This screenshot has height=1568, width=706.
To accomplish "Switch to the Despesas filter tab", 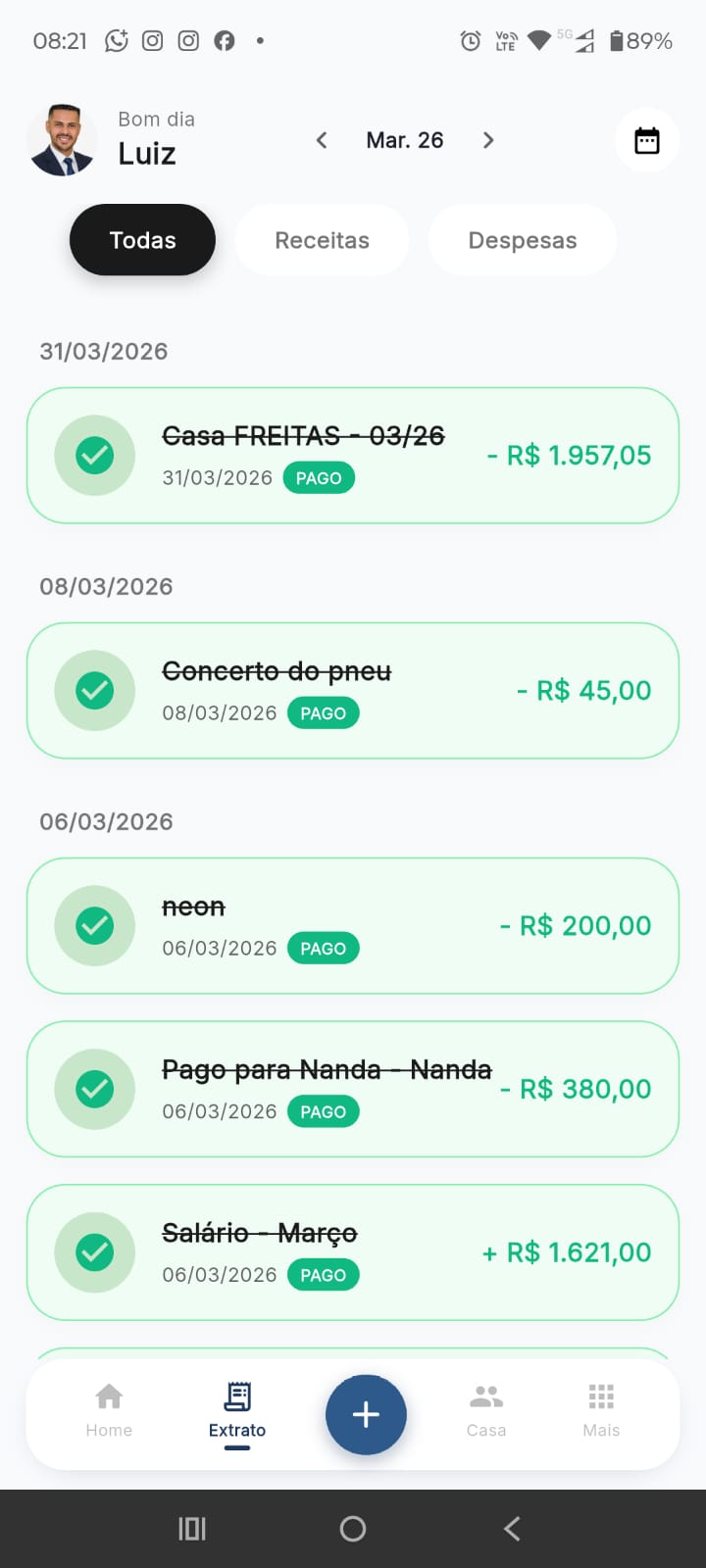I will pyautogui.click(x=522, y=240).
